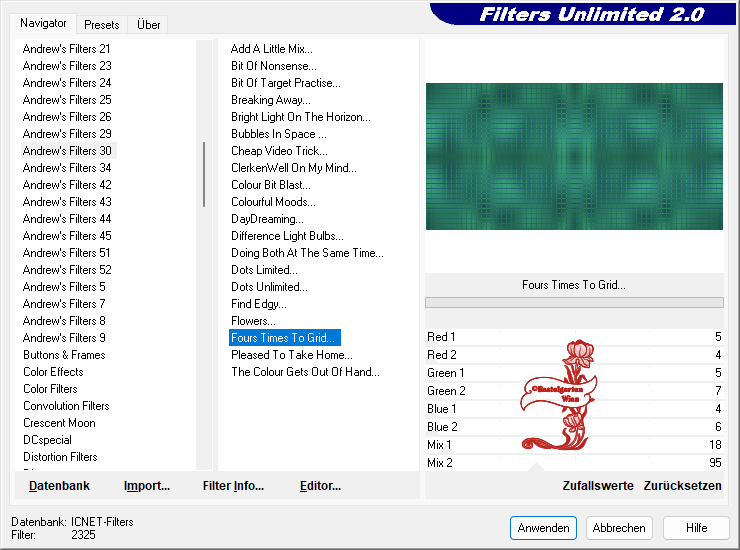Image resolution: width=740 pixels, height=550 pixels.
Task: Select the Navigator tab
Action: (43, 23)
